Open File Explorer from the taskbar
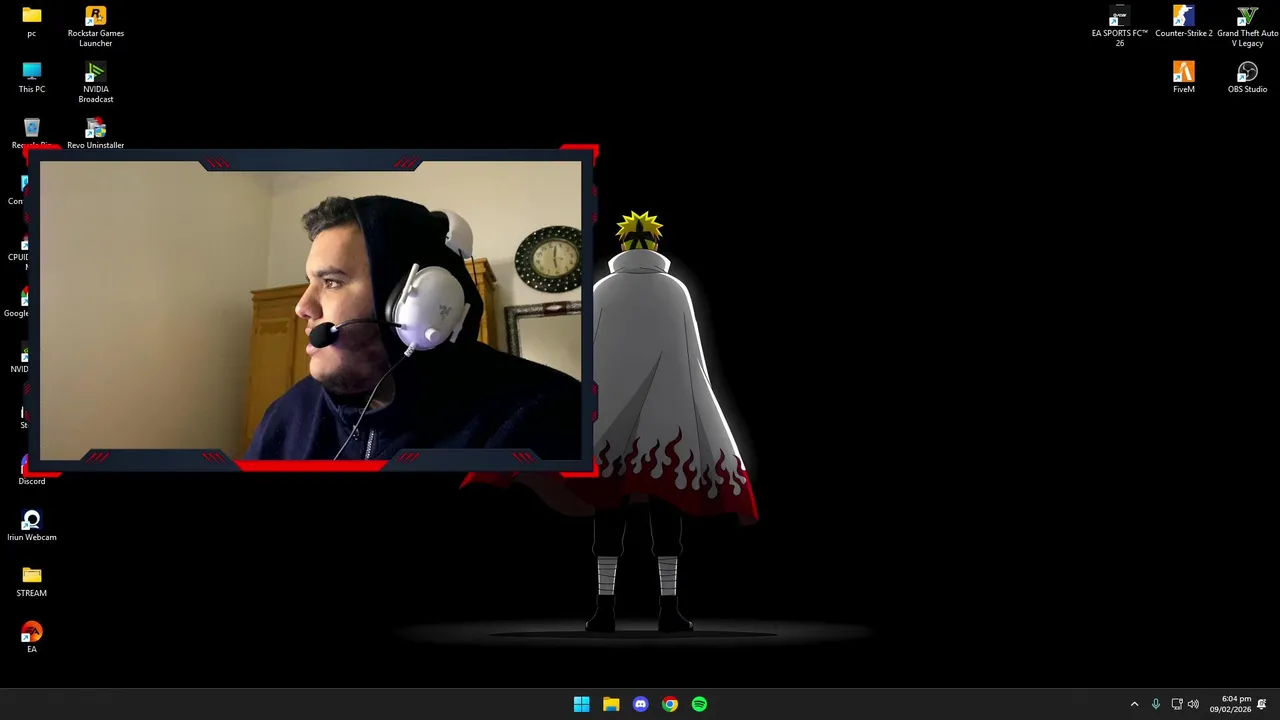The width and height of the screenshot is (1280, 720). 611,704
